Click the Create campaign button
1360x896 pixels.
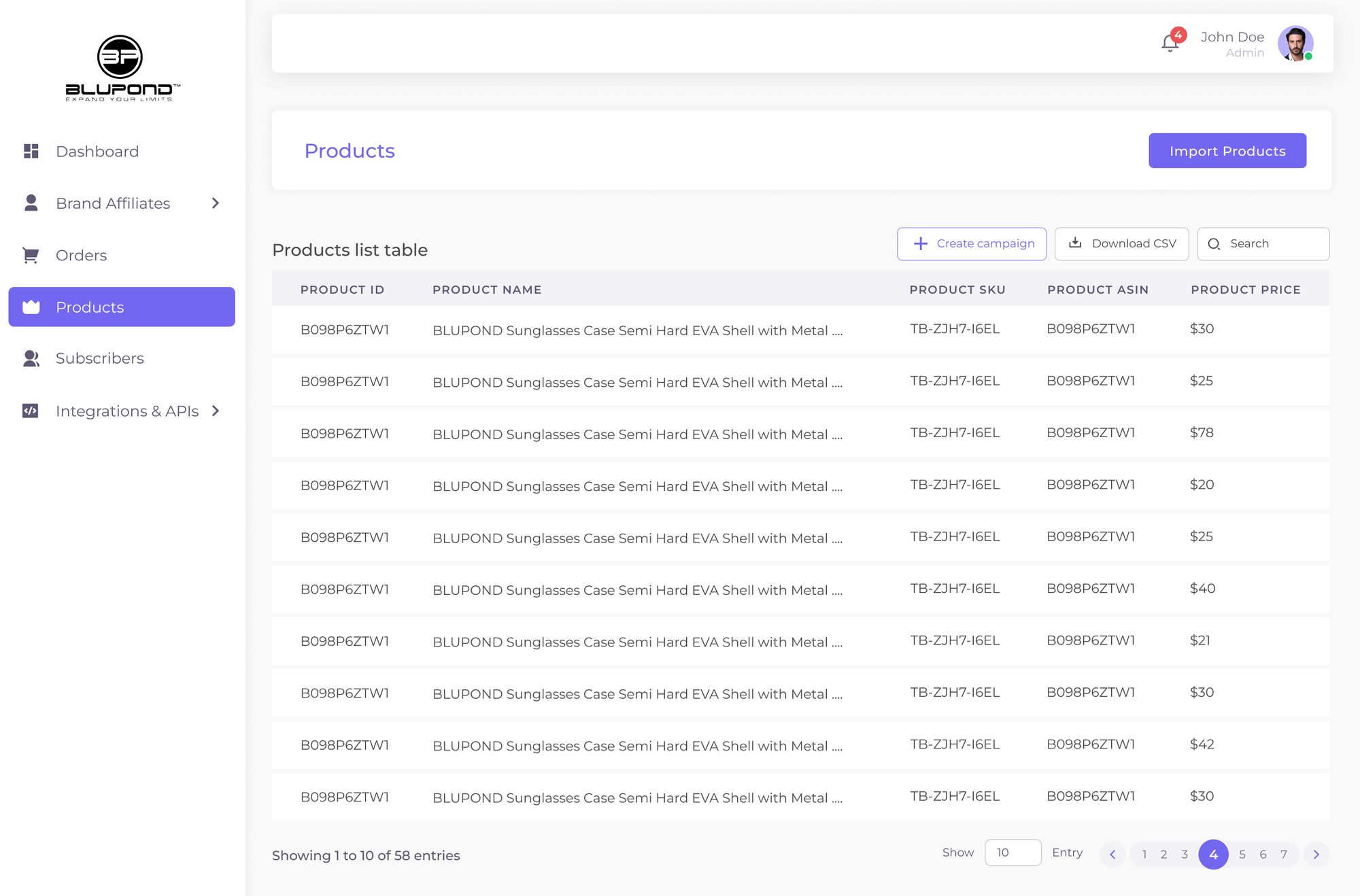(x=971, y=243)
